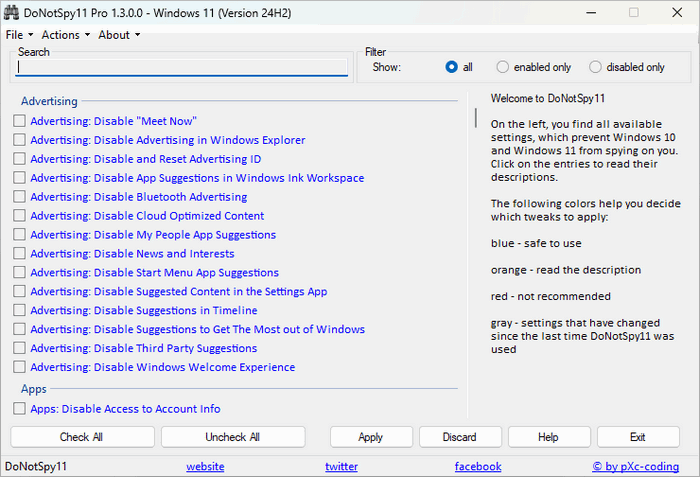Click the Uncheck All button
This screenshot has height=477, width=700.
233,437
